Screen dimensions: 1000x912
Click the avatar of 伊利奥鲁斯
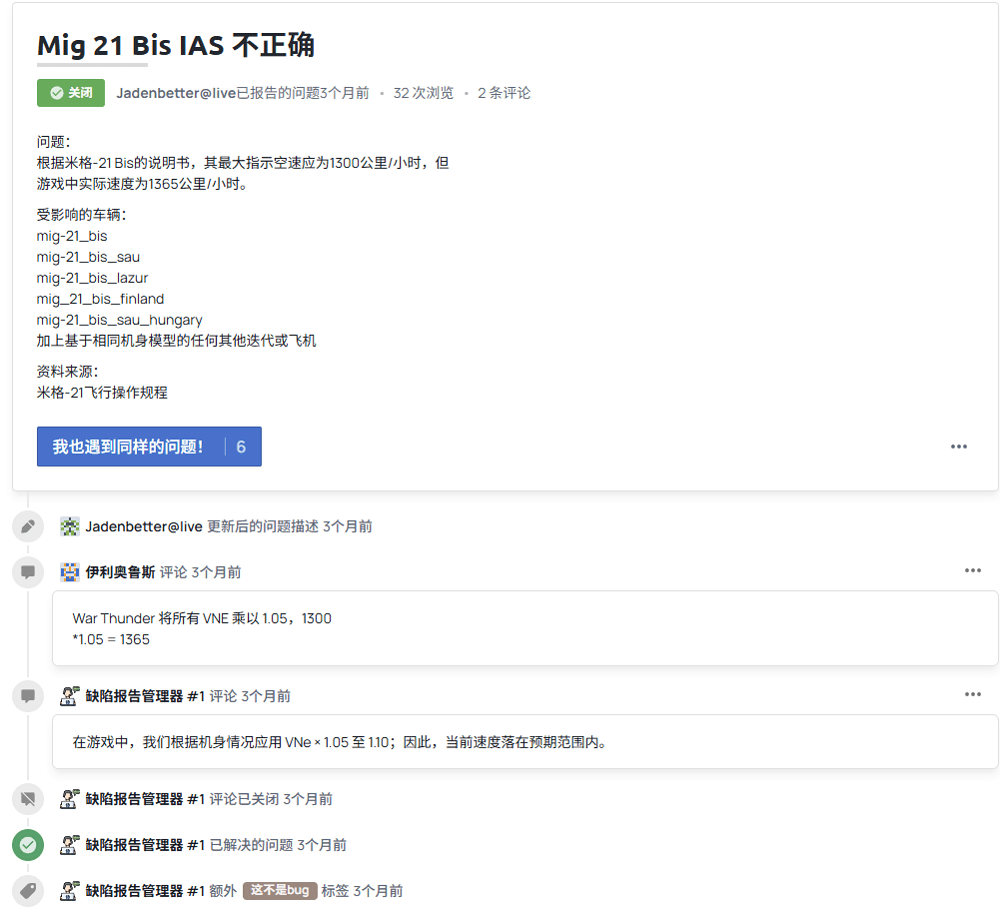tap(70, 571)
